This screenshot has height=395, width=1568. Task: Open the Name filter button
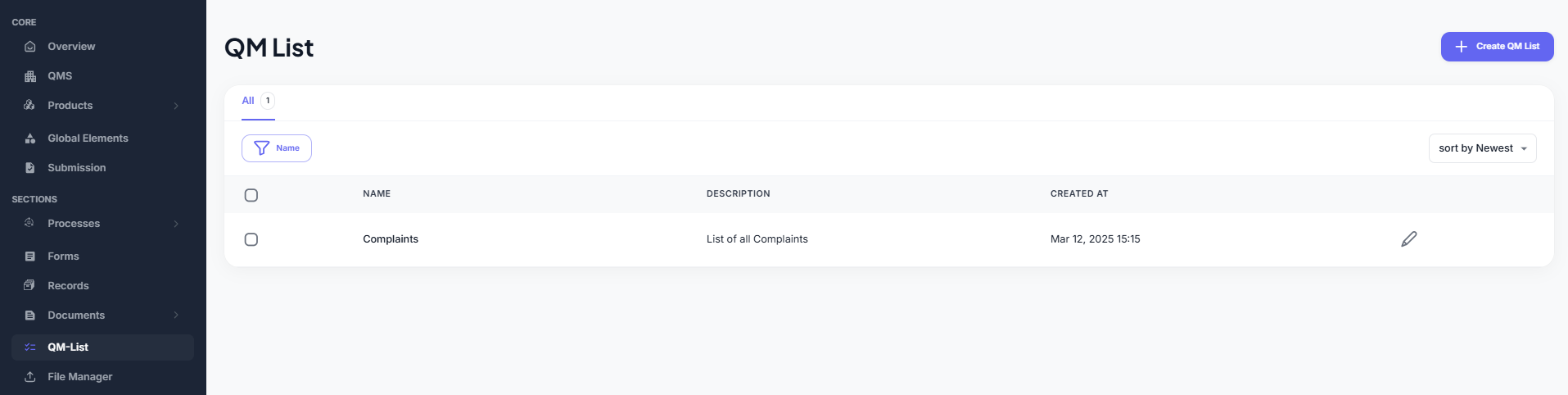coord(277,148)
